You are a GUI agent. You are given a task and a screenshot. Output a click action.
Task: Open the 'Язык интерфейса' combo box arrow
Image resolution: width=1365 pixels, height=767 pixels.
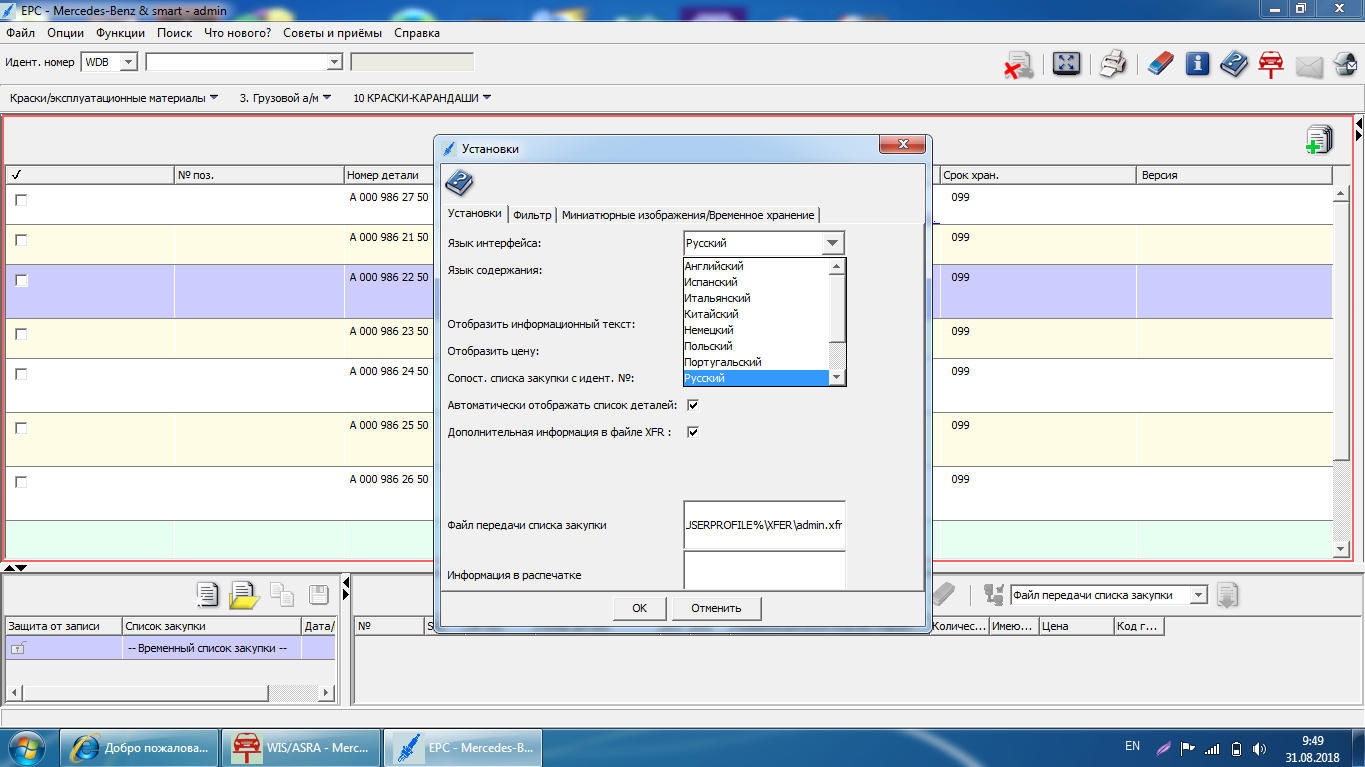pyautogui.click(x=832, y=243)
